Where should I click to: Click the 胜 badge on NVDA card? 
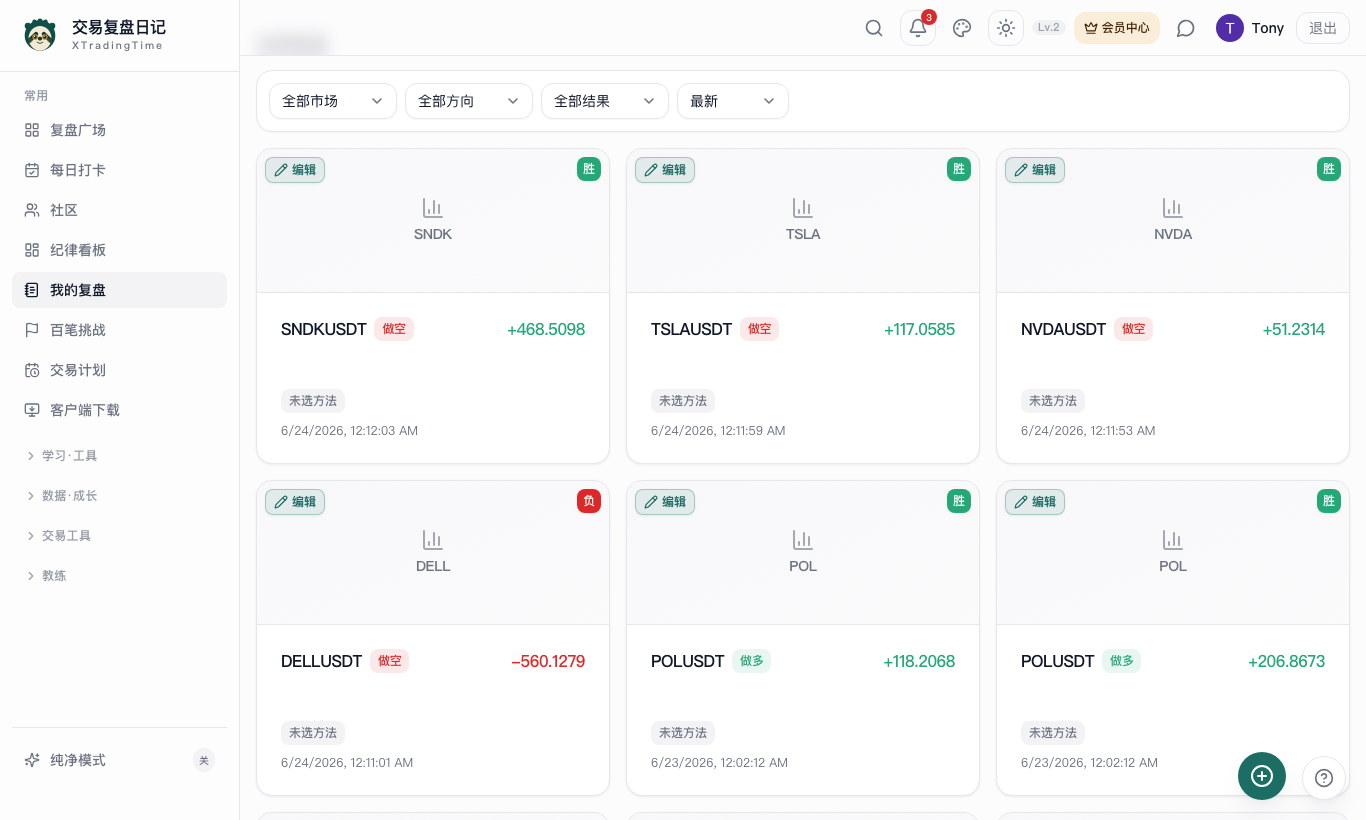click(1329, 169)
